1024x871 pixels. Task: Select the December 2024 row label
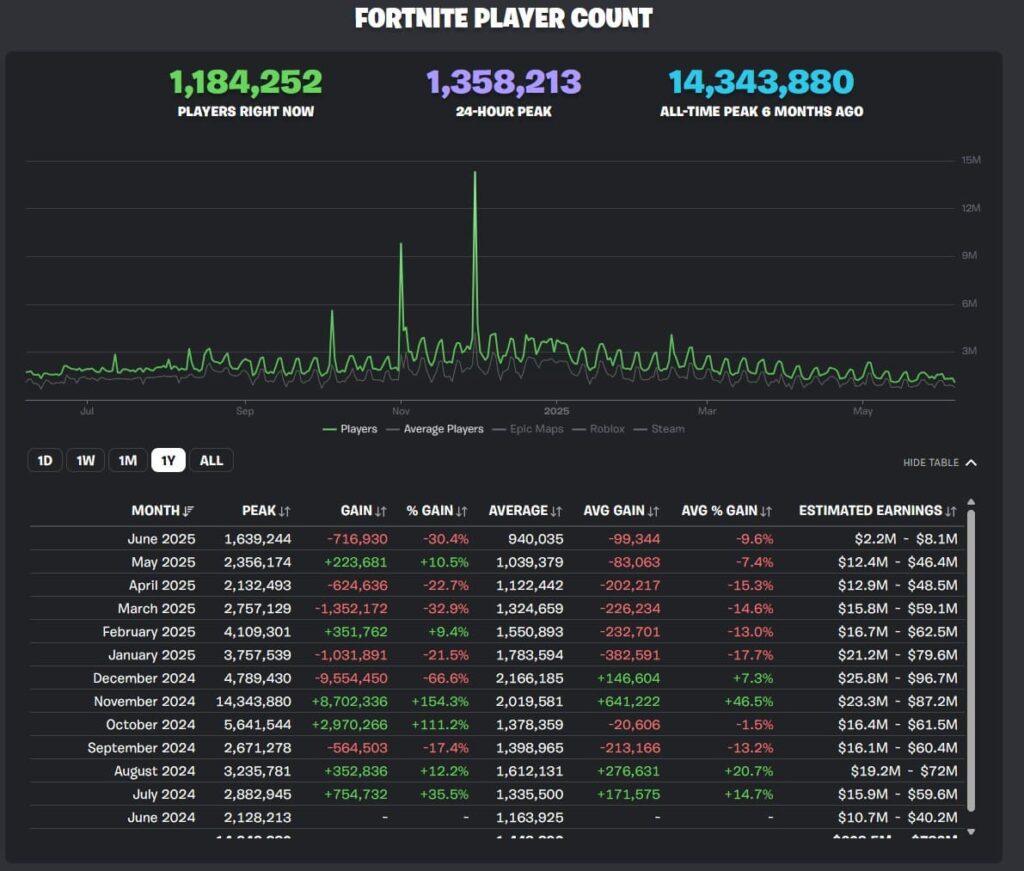[x=144, y=678]
